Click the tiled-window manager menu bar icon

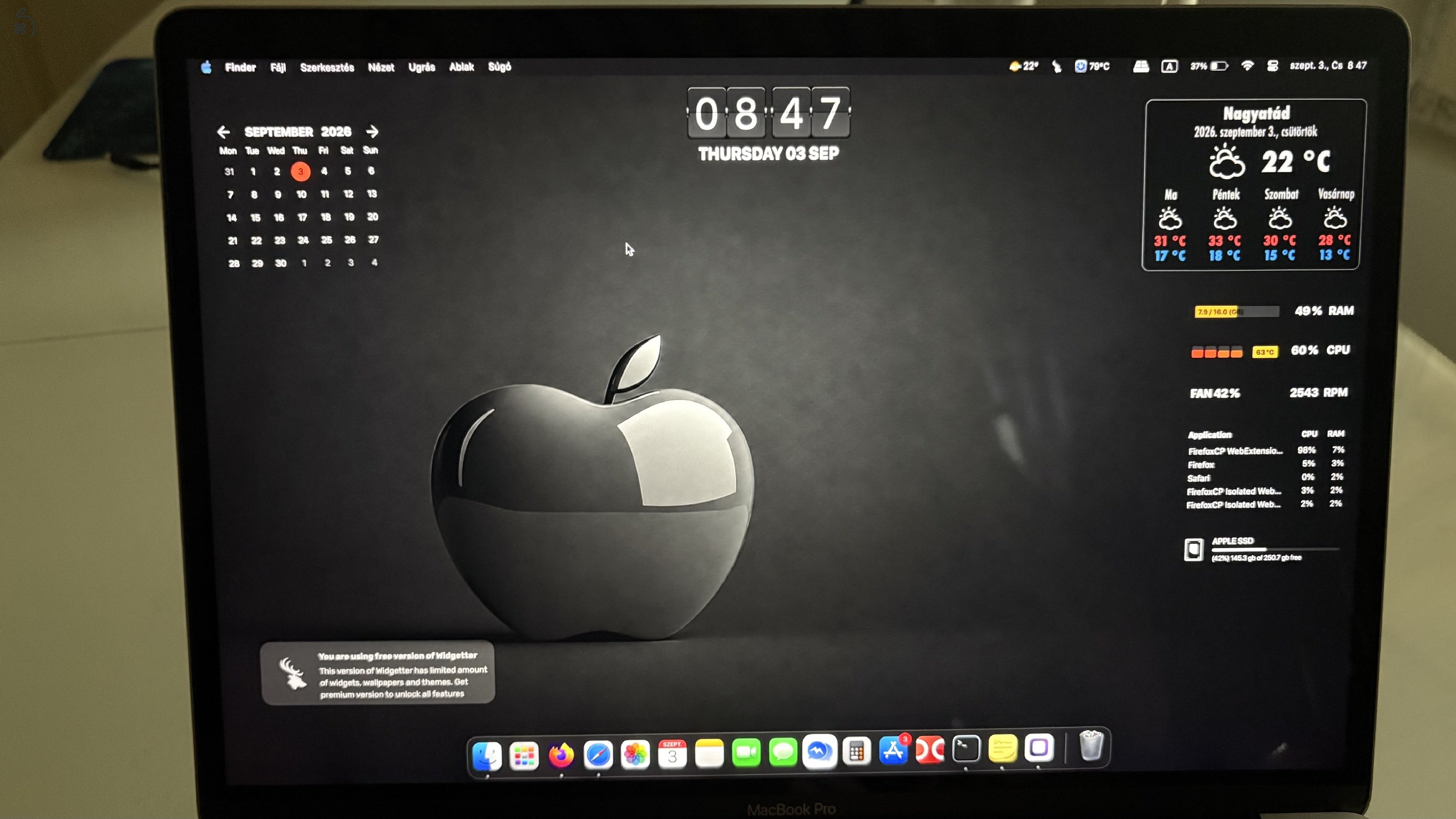(1141, 67)
